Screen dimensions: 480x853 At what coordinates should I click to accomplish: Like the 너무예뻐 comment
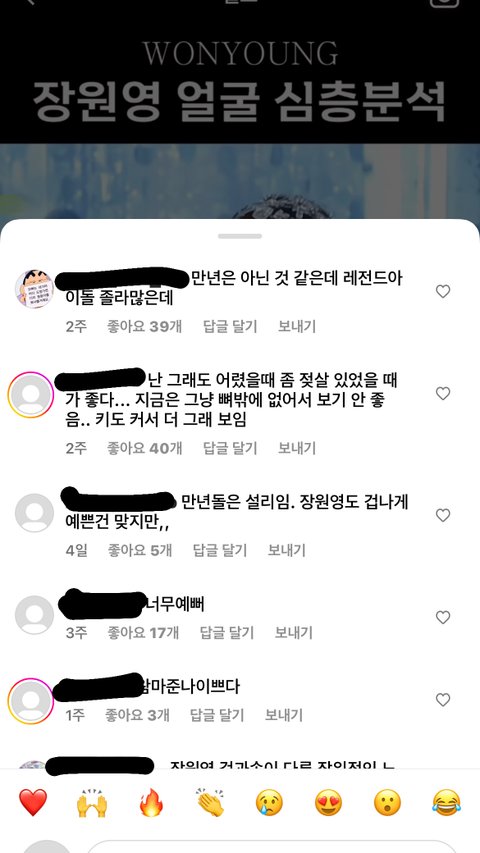tap(443, 617)
